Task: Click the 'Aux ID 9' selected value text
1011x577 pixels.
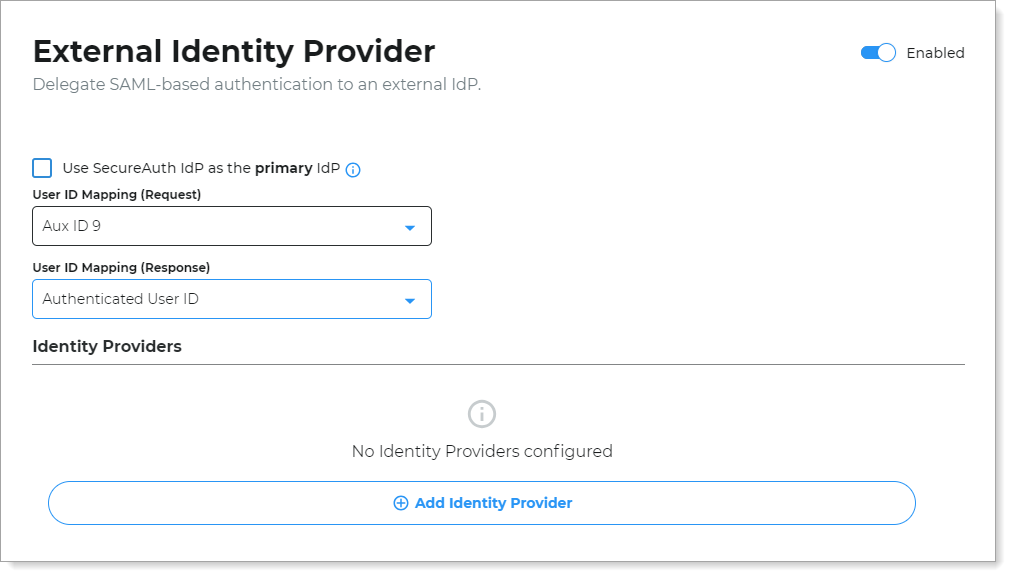Action: tap(72, 226)
